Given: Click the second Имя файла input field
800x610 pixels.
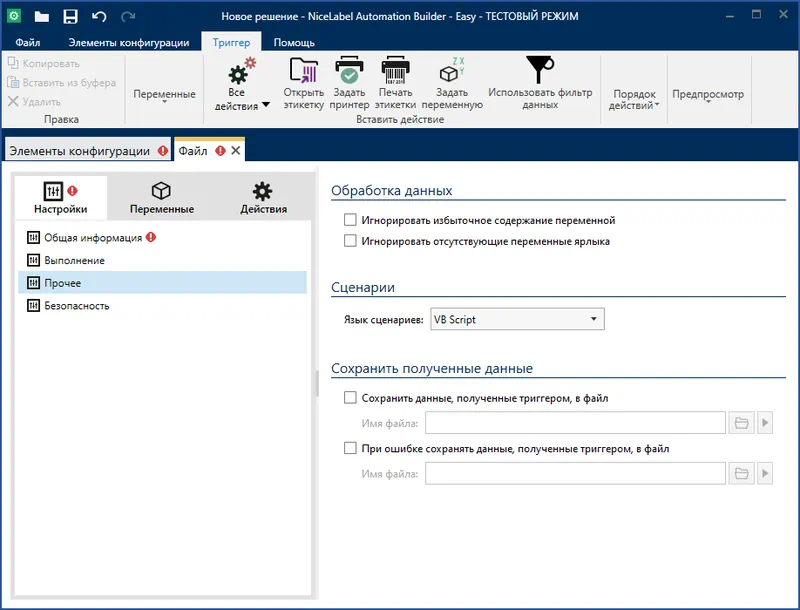Looking at the screenshot, I should 575,473.
